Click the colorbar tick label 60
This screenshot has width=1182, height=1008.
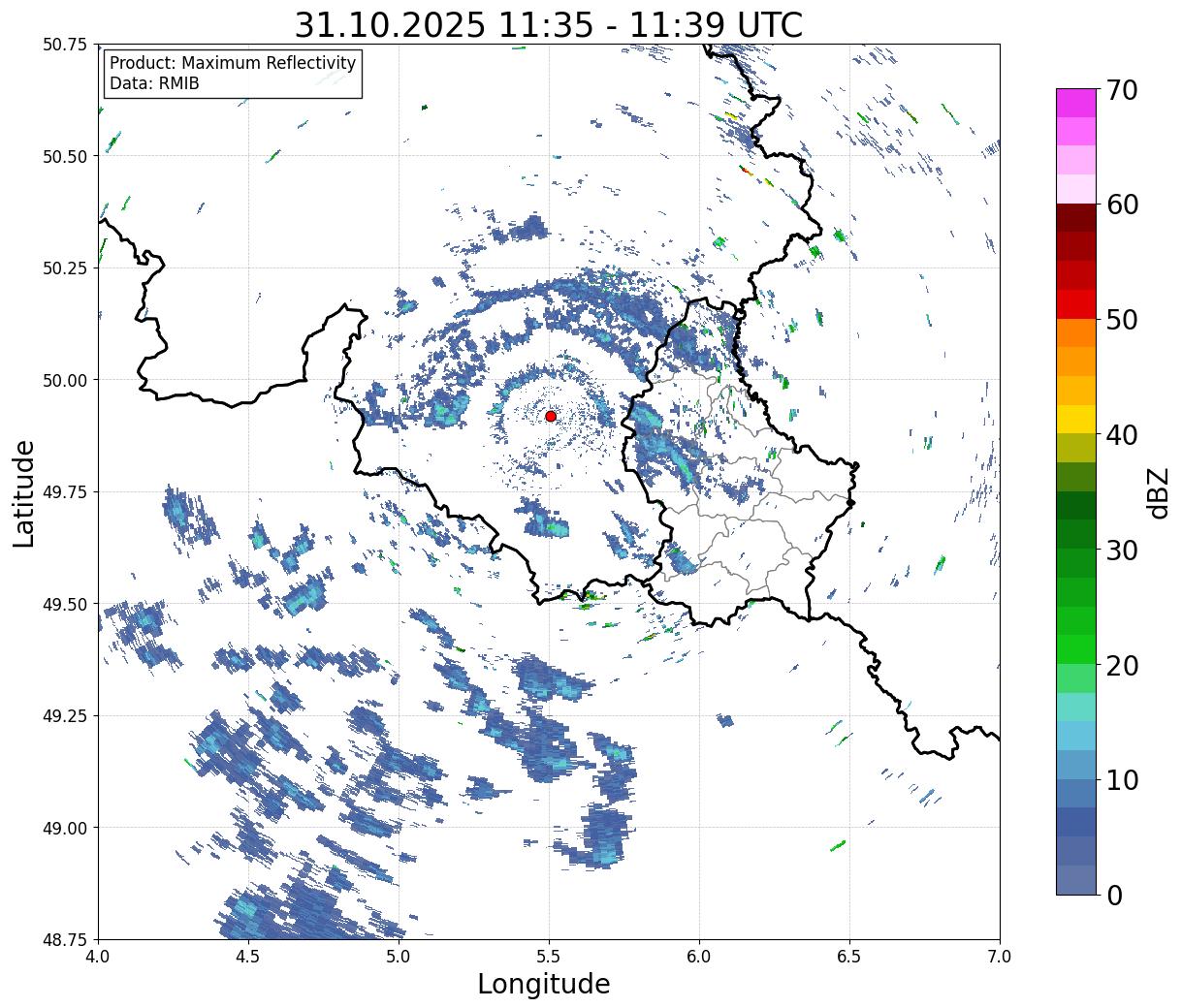pyautogui.click(x=1122, y=205)
